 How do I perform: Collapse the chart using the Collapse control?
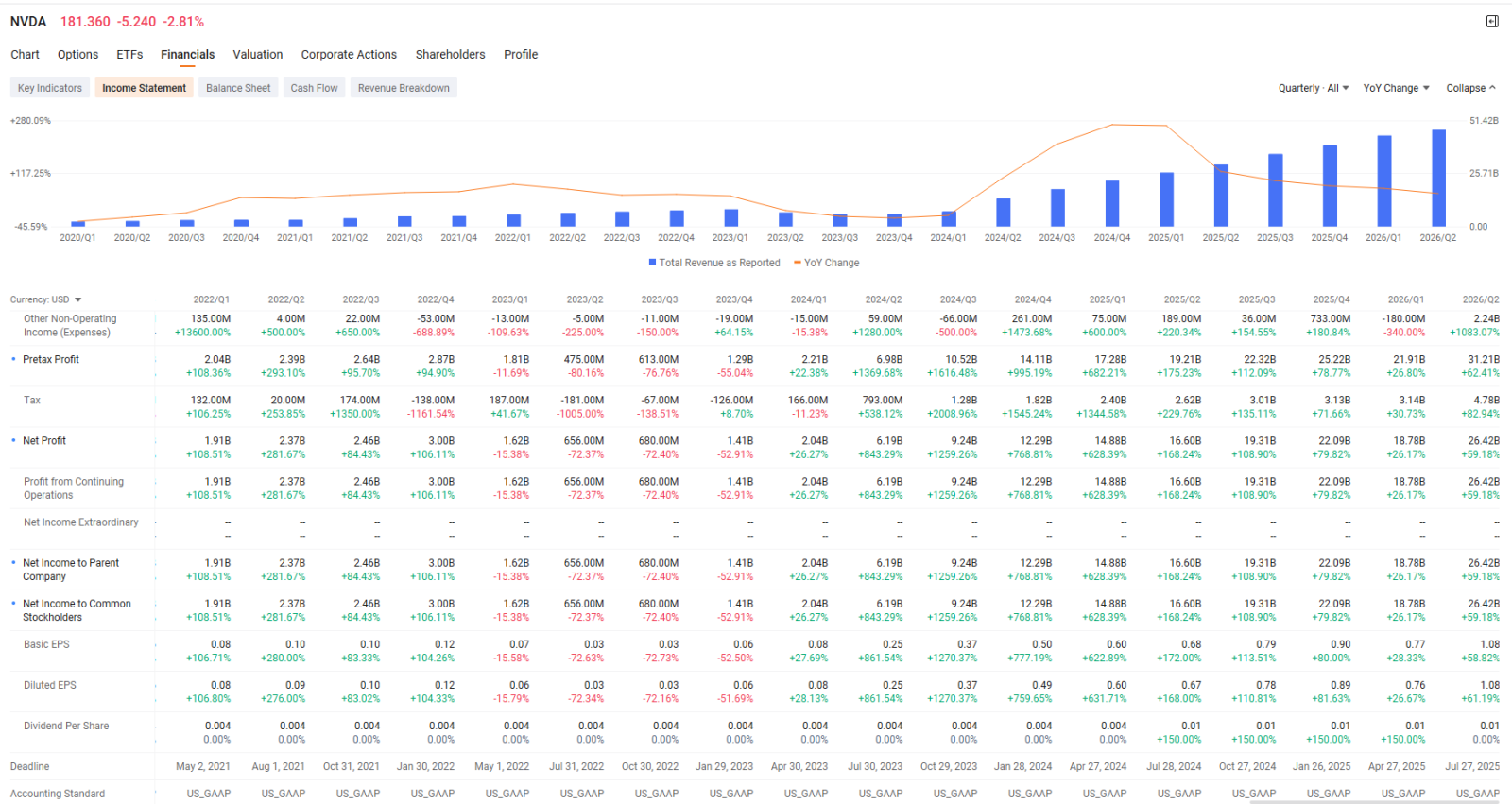[x=1470, y=88]
